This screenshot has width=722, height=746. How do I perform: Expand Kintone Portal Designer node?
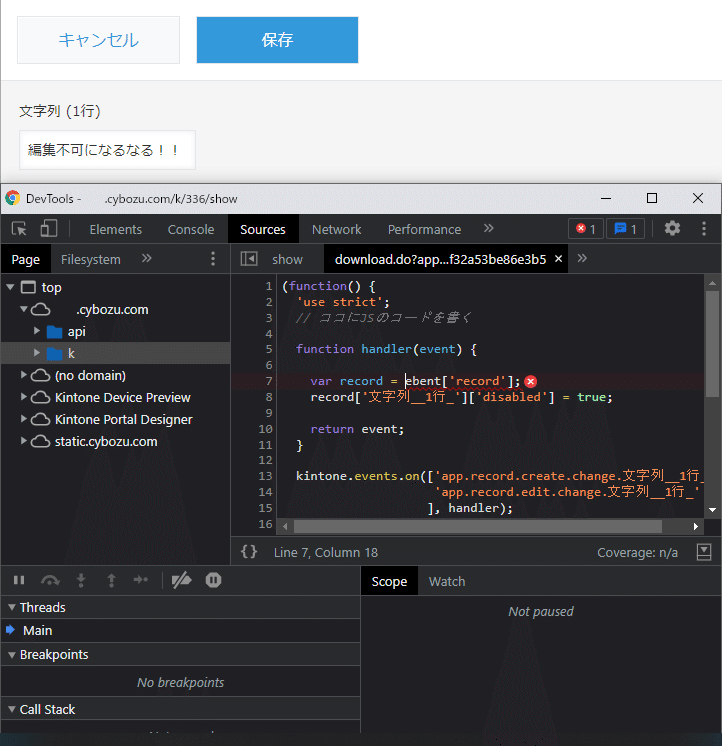[x=23, y=419]
